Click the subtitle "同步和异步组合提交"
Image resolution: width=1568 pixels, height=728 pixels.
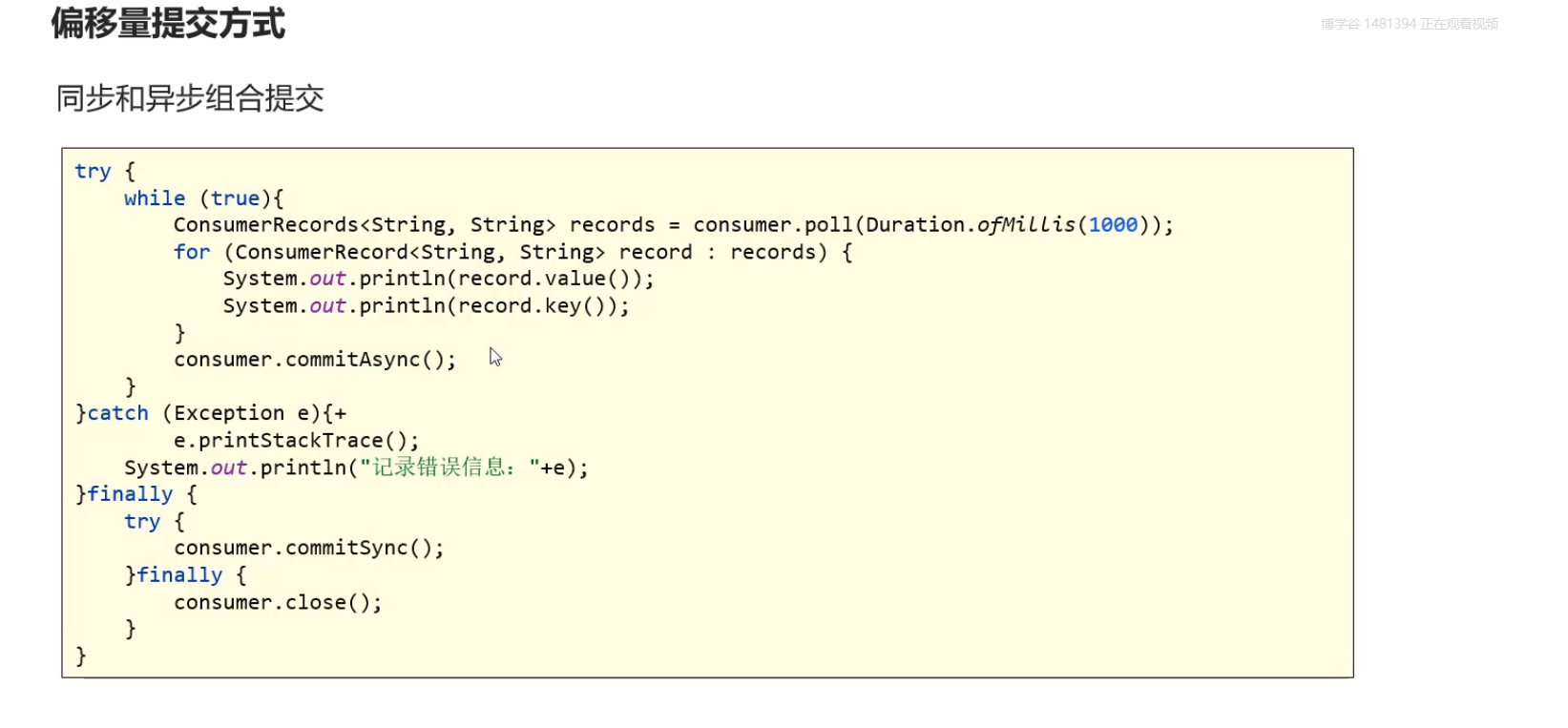point(190,98)
